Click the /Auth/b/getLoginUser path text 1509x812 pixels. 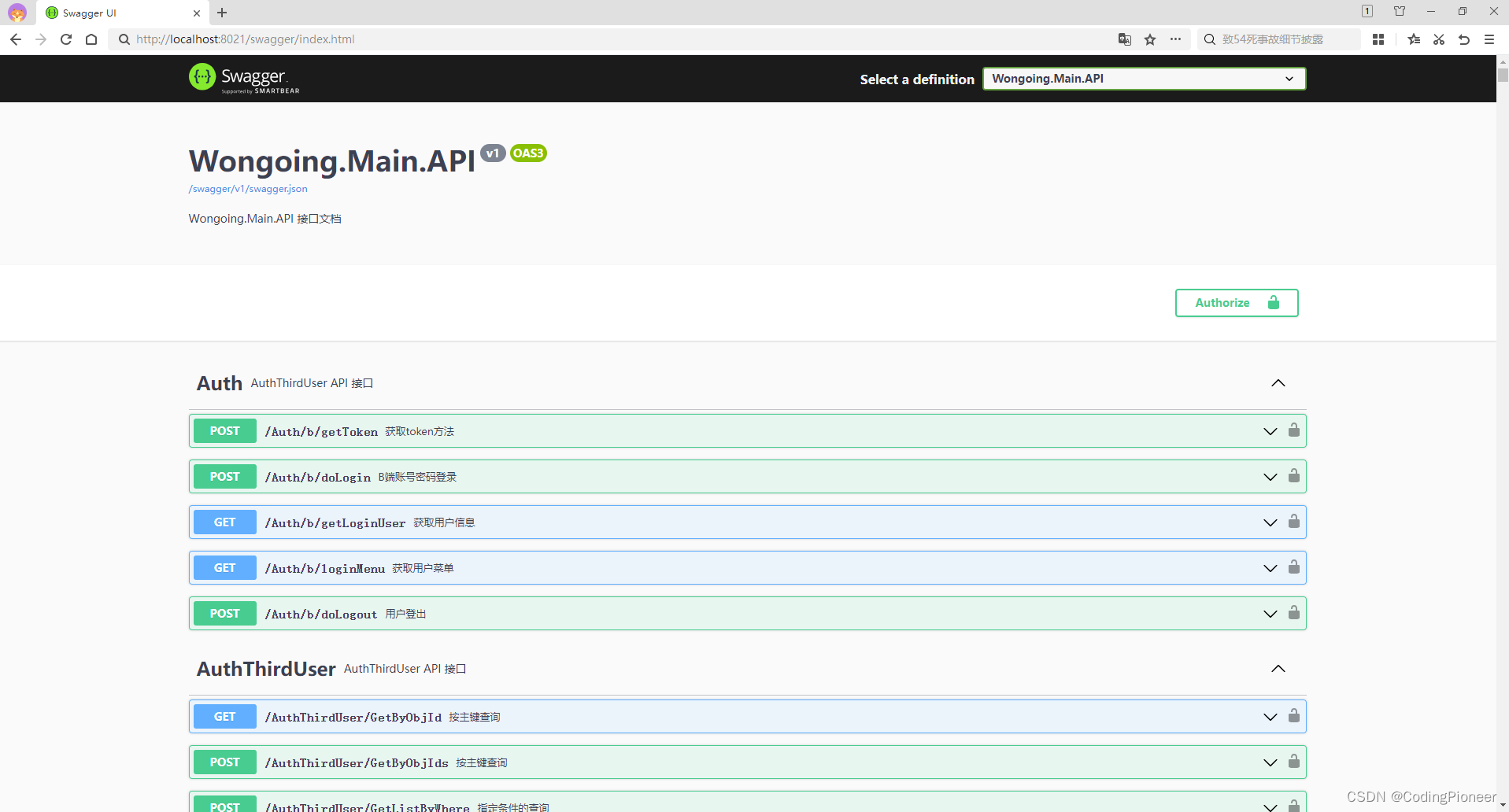pyautogui.click(x=335, y=523)
